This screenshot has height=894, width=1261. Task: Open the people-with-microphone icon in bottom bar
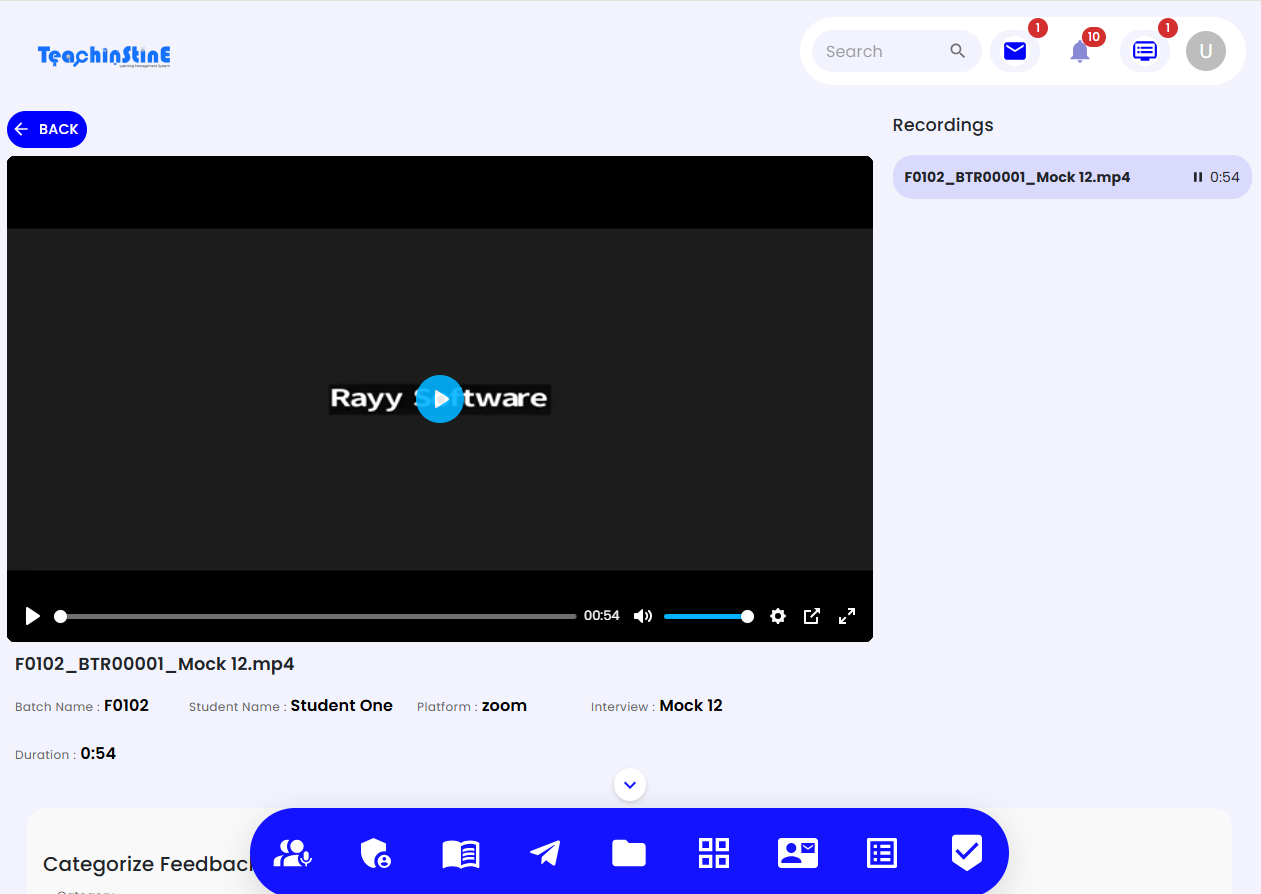coord(293,853)
